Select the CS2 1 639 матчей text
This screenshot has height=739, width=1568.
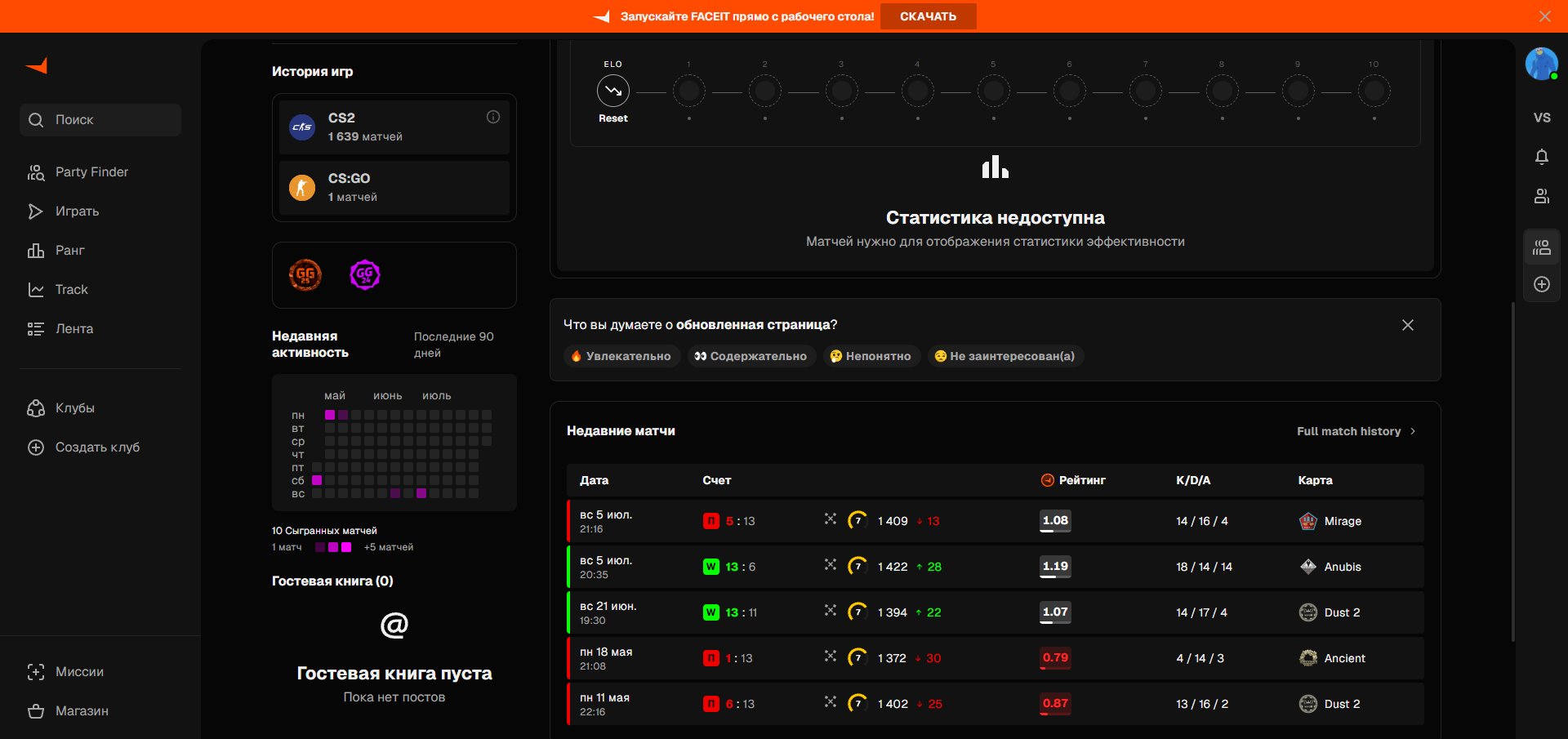click(x=365, y=127)
